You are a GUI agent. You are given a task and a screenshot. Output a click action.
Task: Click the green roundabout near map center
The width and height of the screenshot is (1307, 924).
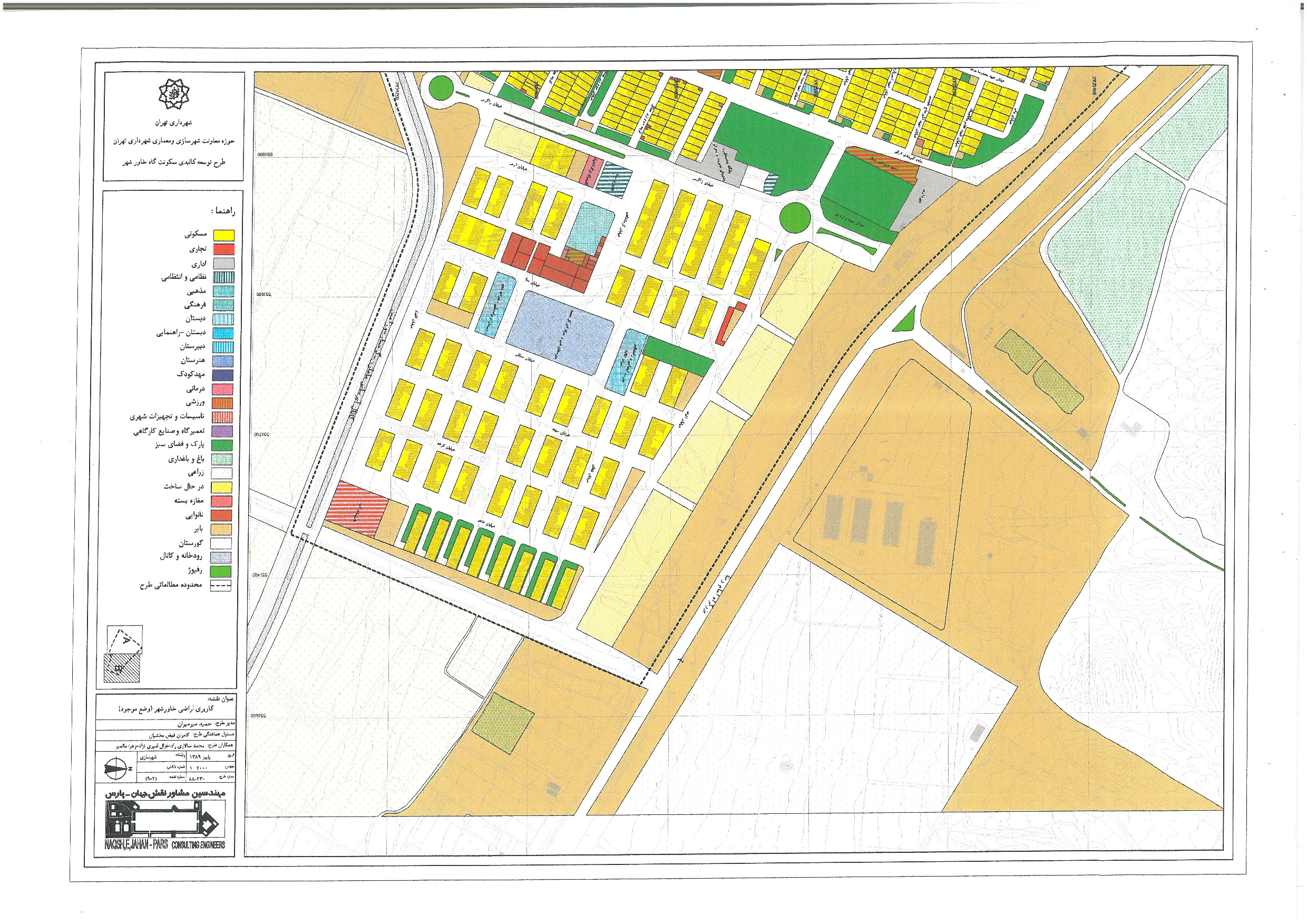tap(795, 218)
